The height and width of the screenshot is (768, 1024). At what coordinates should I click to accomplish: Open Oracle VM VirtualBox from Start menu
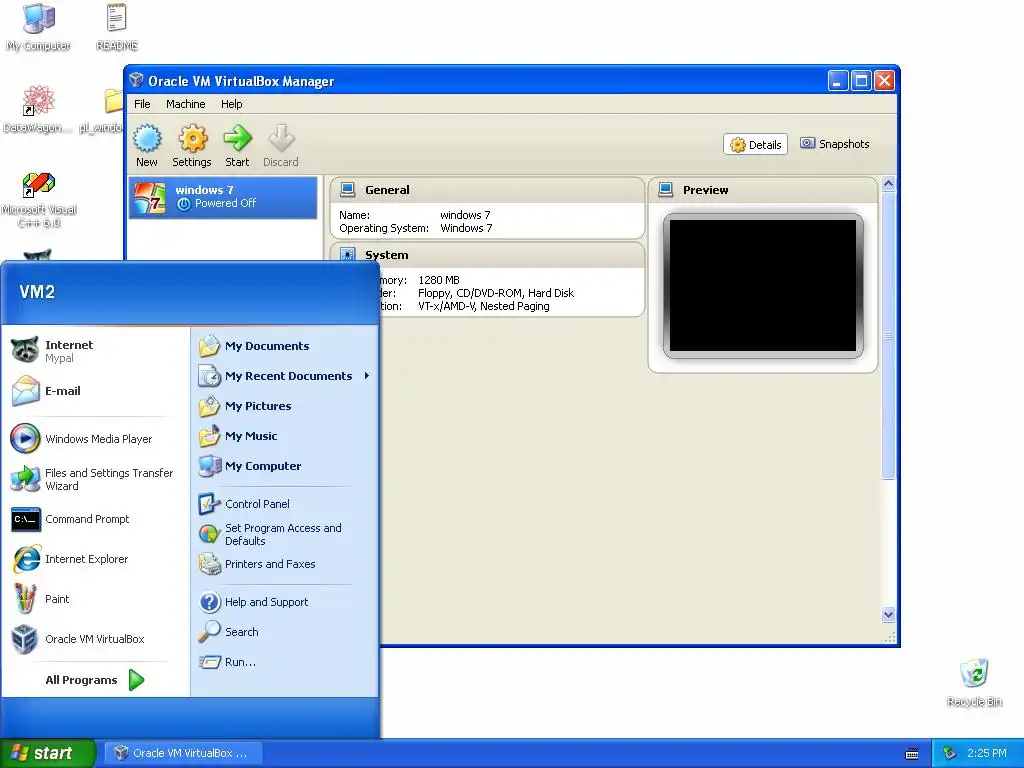[97, 639]
